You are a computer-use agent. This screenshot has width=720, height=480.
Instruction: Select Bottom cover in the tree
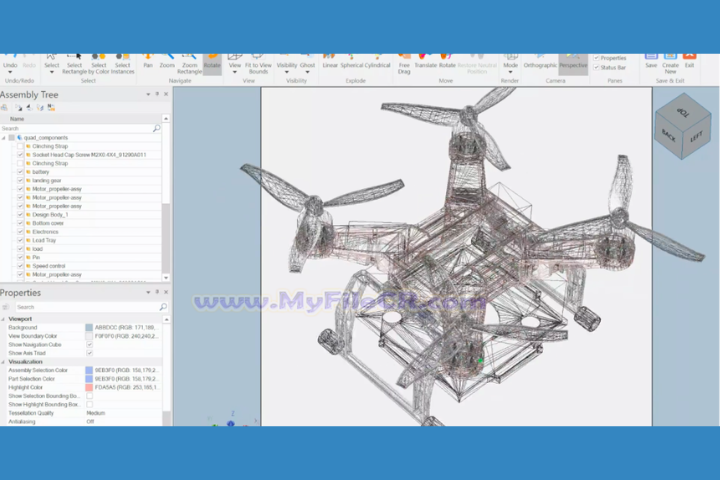(x=48, y=223)
